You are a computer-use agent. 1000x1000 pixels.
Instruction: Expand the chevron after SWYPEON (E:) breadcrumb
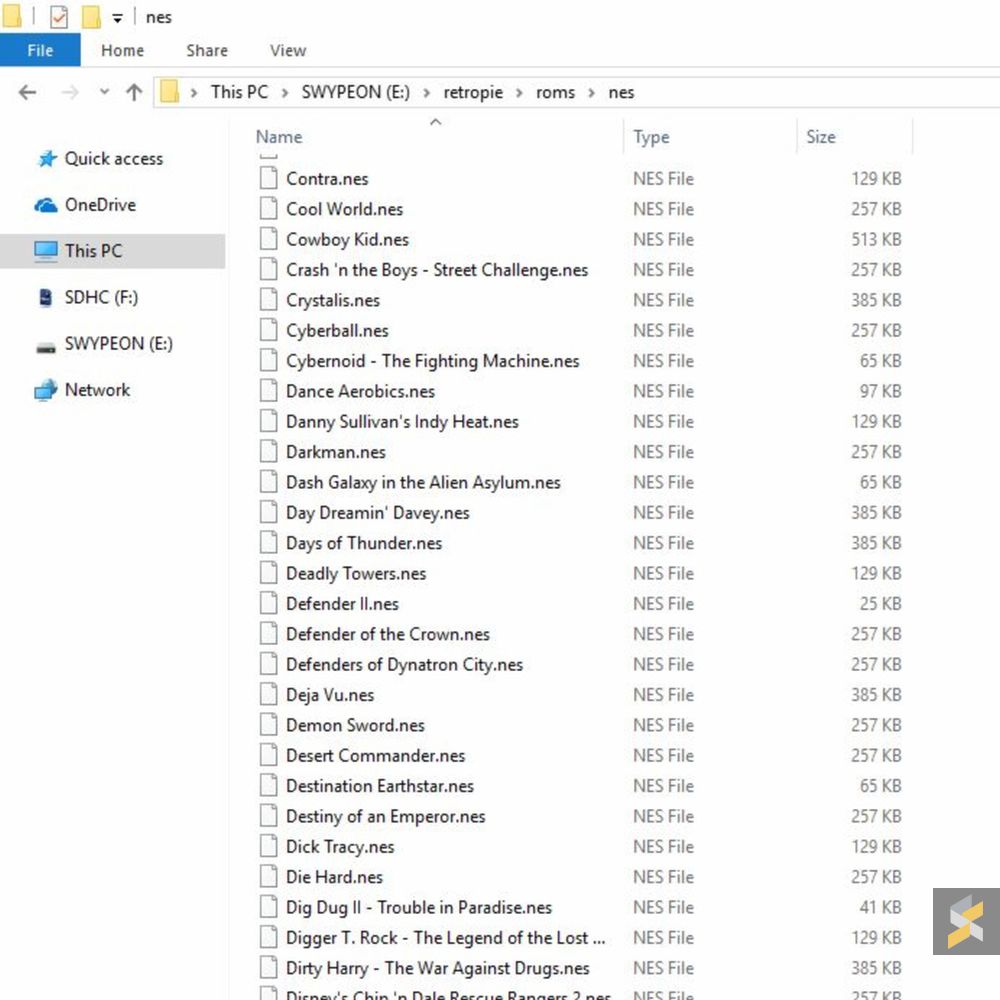point(427,93)
